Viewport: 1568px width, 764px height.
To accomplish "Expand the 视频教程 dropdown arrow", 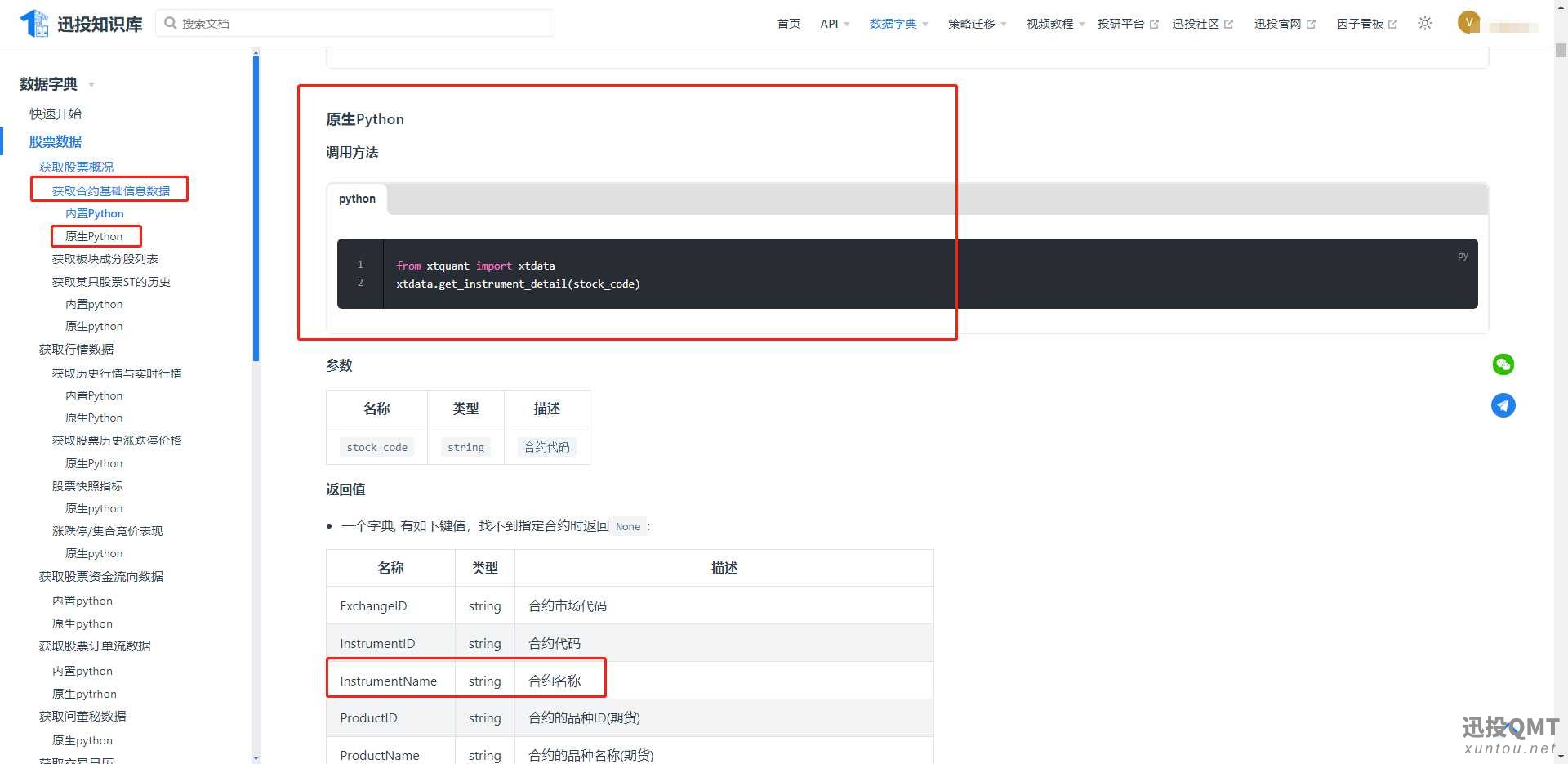I will (1082, 25).
